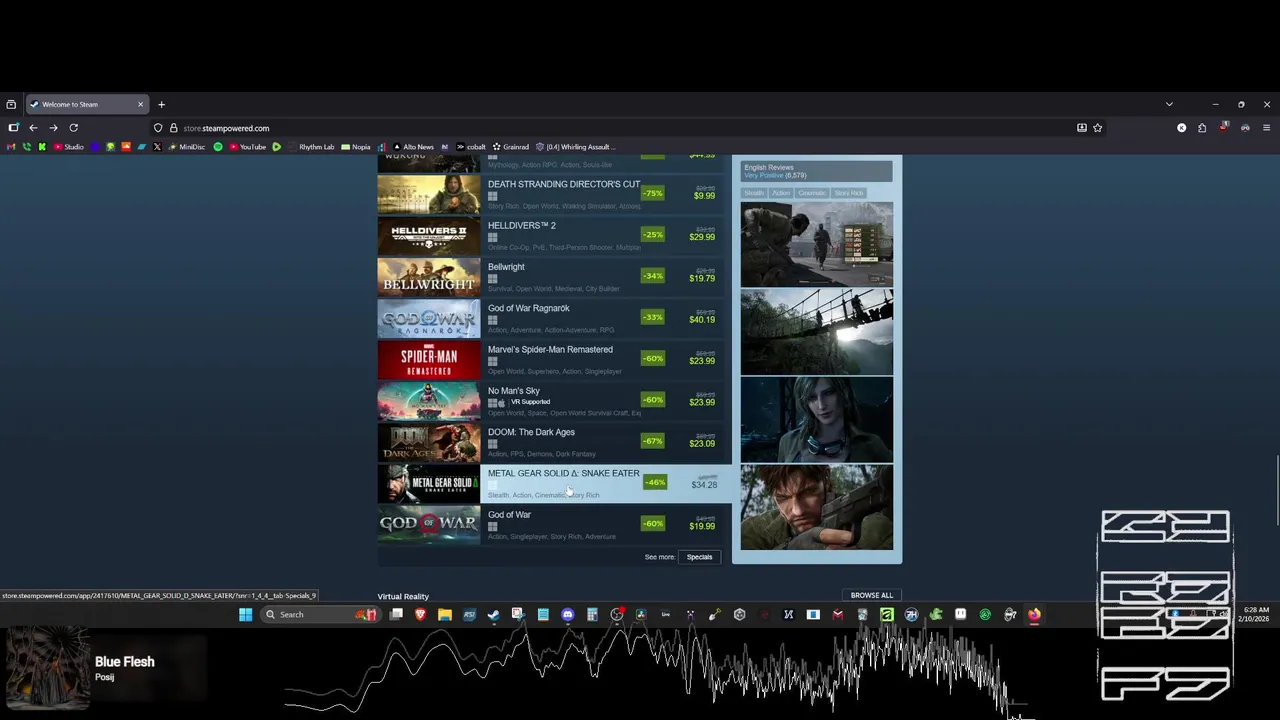The image size is (1280, 720).
Task: Open the Rhythm Lab bookmark
Action: point(310,147)
